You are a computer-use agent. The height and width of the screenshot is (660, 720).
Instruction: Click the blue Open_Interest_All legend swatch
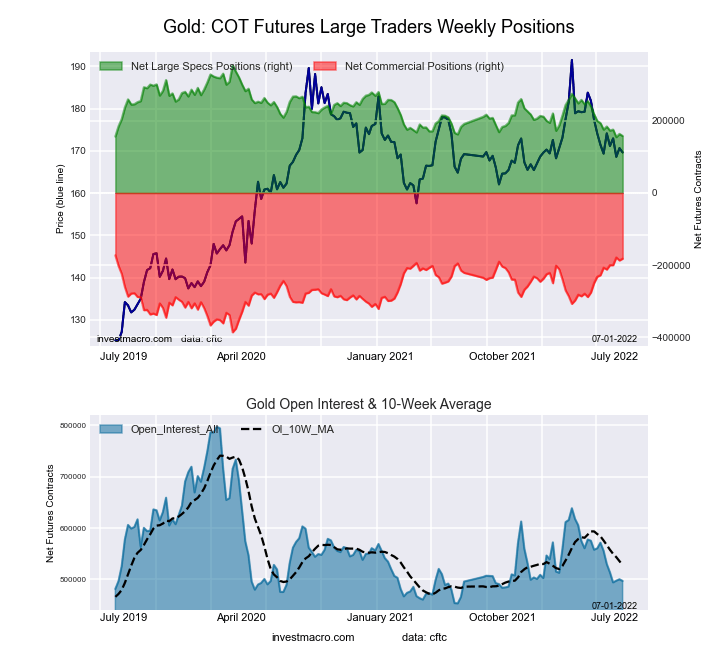click(x=111, y=429)
